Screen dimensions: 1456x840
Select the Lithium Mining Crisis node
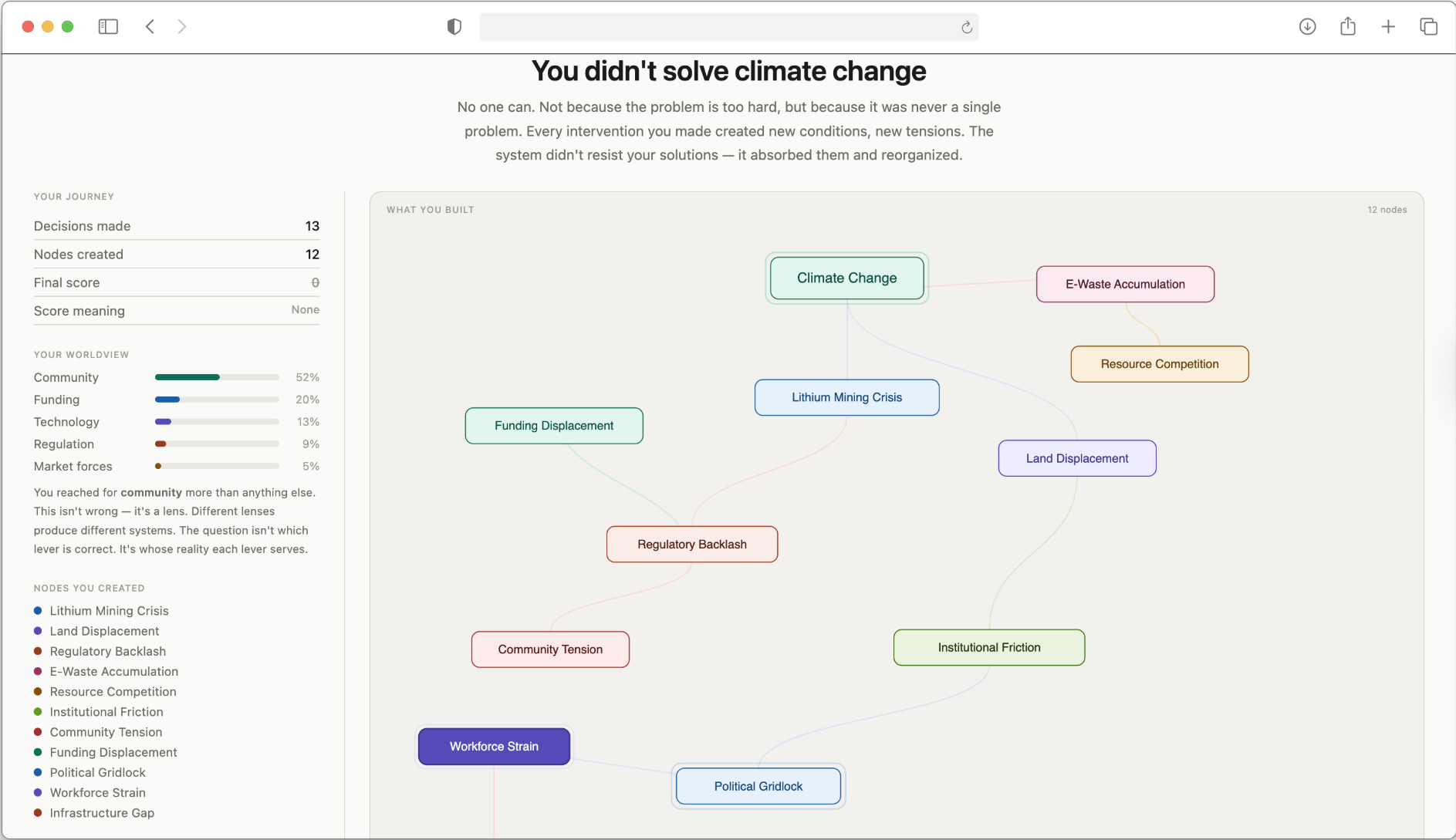tap(847, 397)
